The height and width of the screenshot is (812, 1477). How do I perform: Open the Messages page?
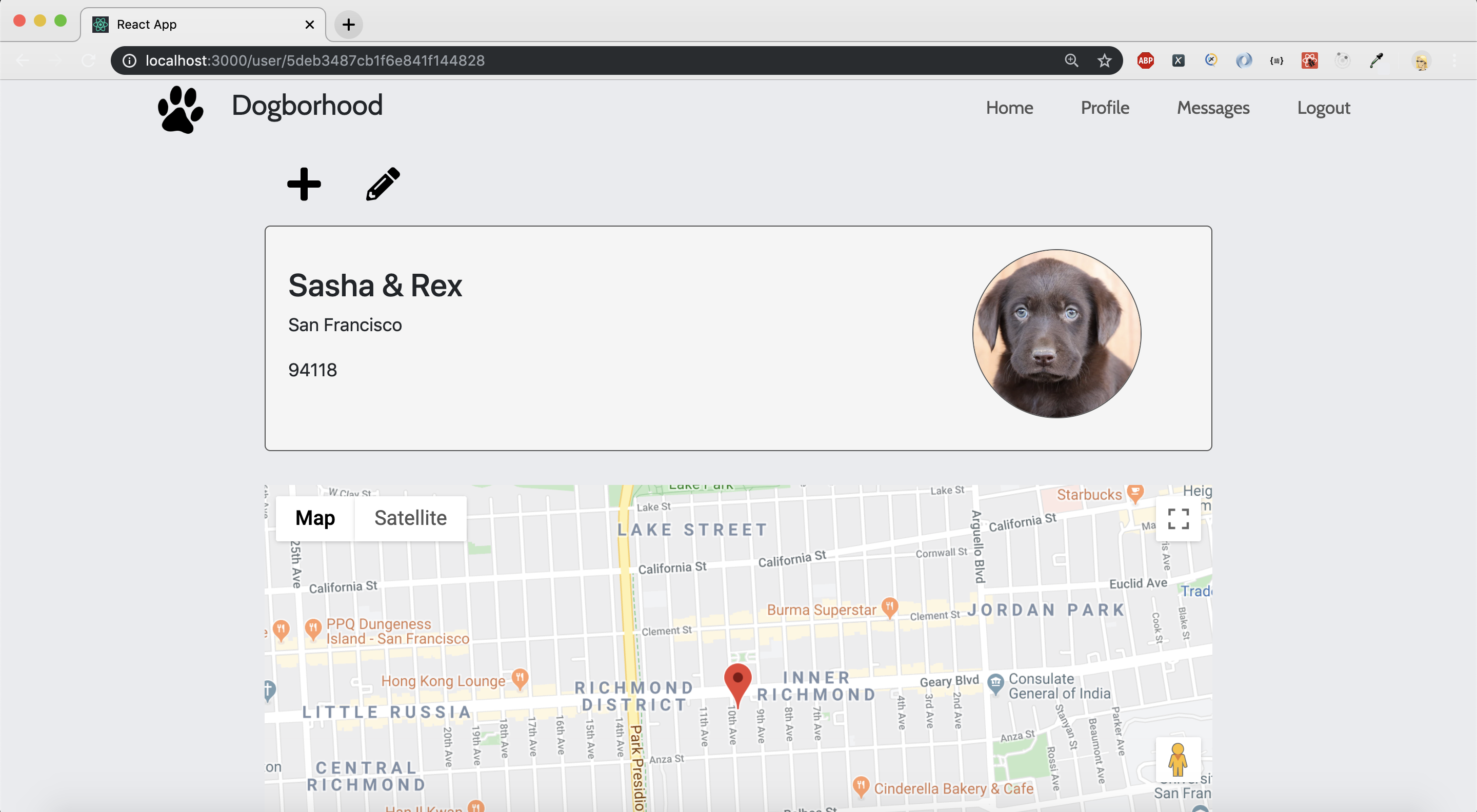tap(1213, 107)
